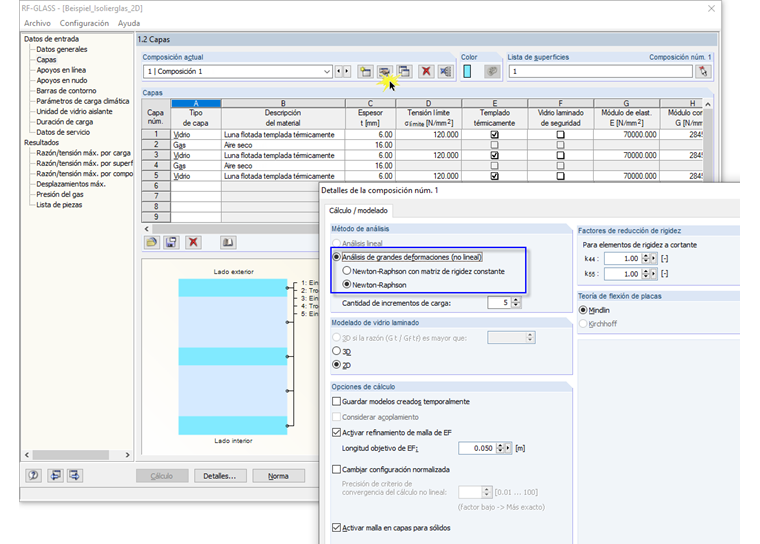Click the Longitud objetivo de EF value field
Screen dimensions: 760x544
(477, 448)
